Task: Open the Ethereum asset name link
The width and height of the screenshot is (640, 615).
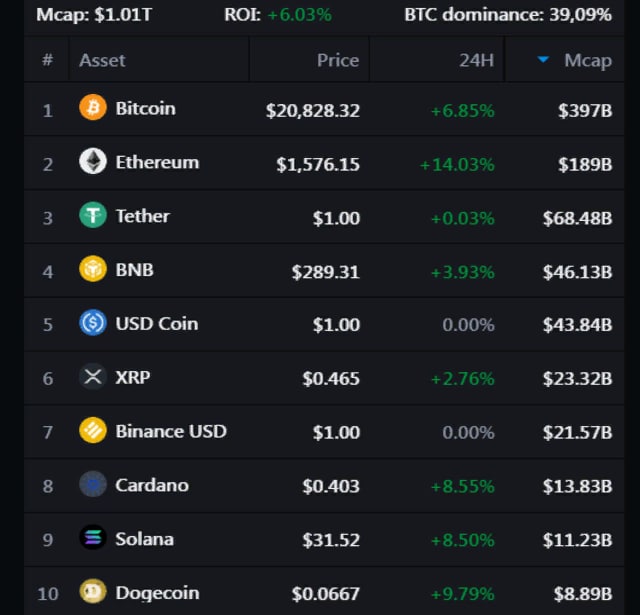Action: click(x=158, y=162)
